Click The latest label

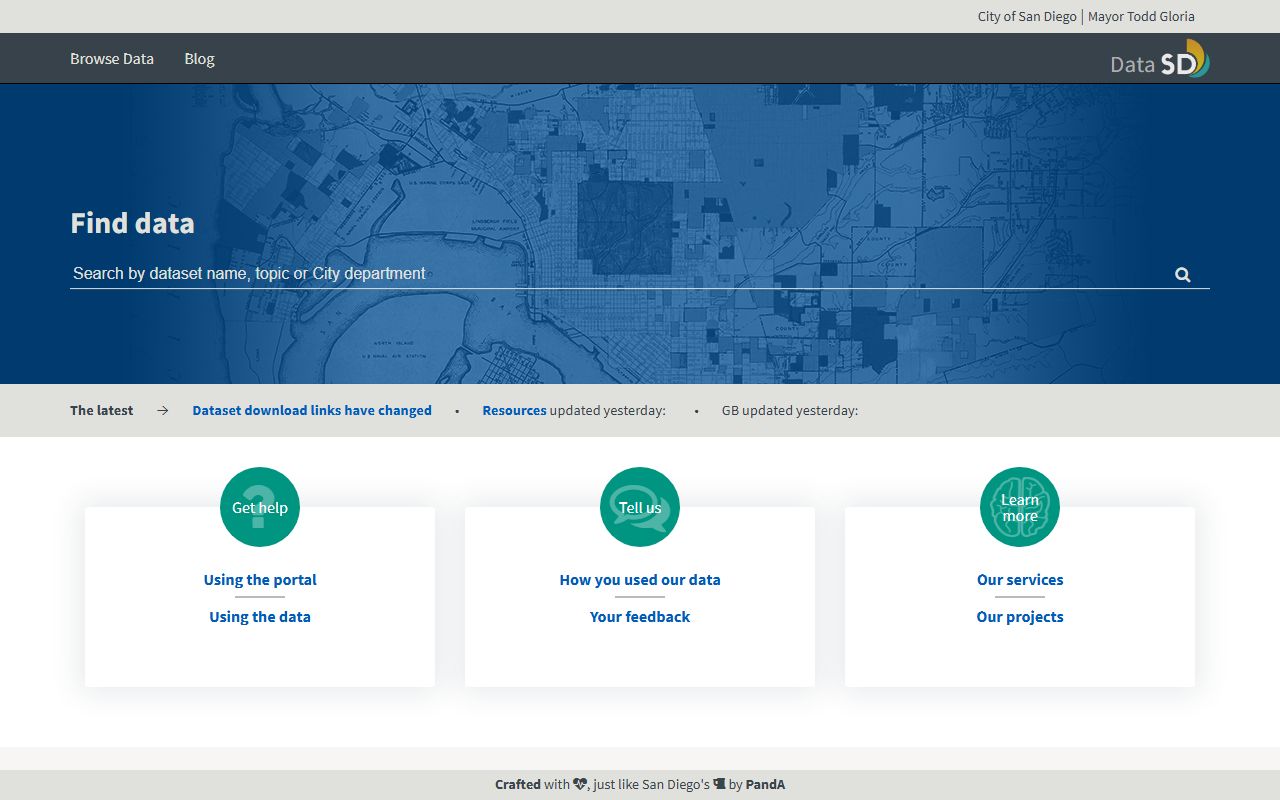101,410
